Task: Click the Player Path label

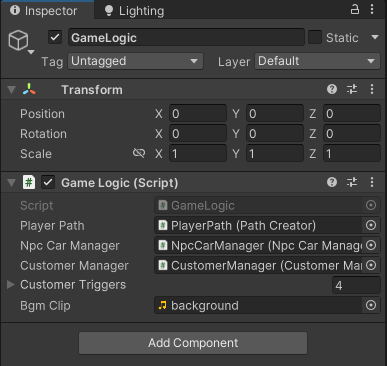Action: pyautogui.click(x=52, y=226)
